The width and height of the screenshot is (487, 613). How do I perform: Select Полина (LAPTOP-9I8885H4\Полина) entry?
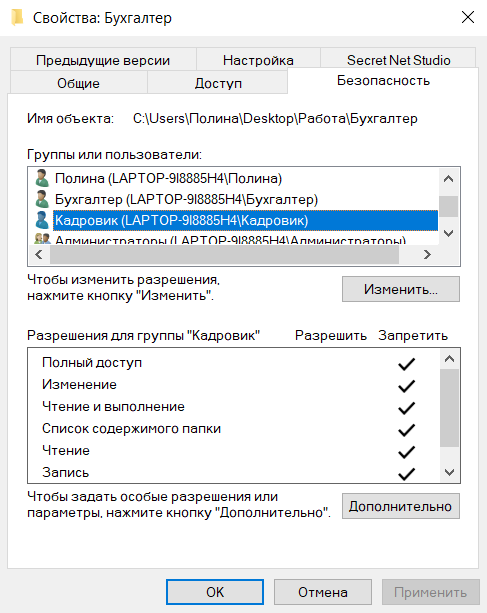[168, 179]
